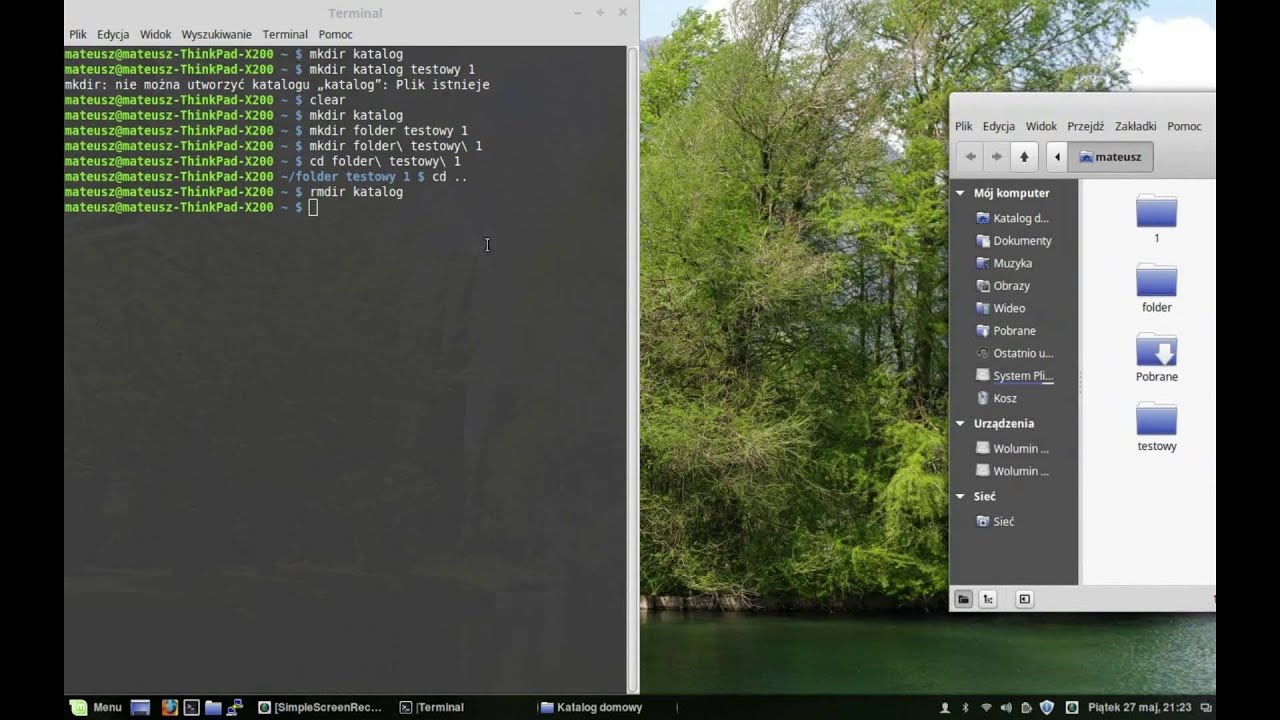Open System Plików in sidebar
Screen dimensions: 1280x720
pyautogui.click(x=1014, y=376)
